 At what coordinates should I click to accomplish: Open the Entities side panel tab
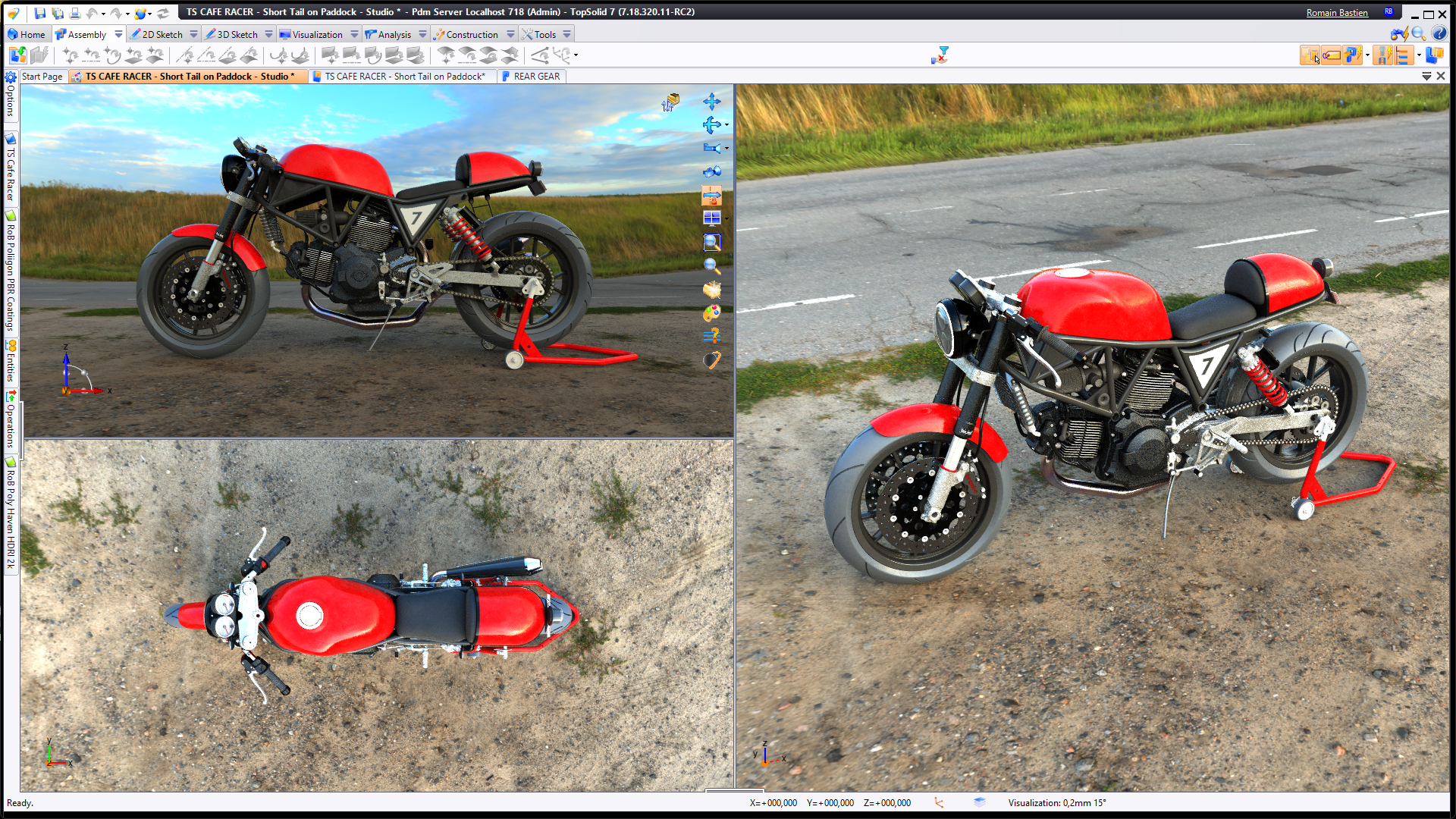pyautogui.click(x=11, y=362)
